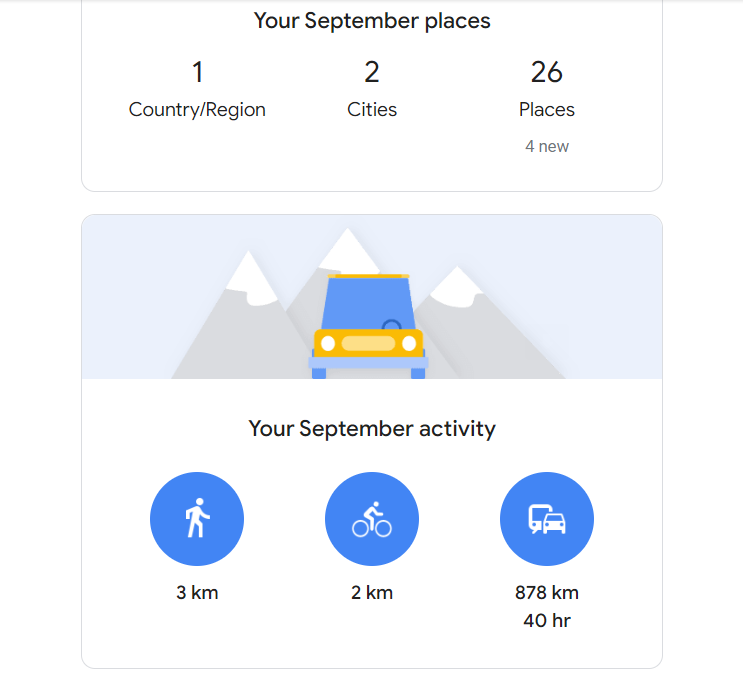The width and height of the screenshot is (743, 686).
Task: Click the right snowy mountain peak
Action: [456, 286]
